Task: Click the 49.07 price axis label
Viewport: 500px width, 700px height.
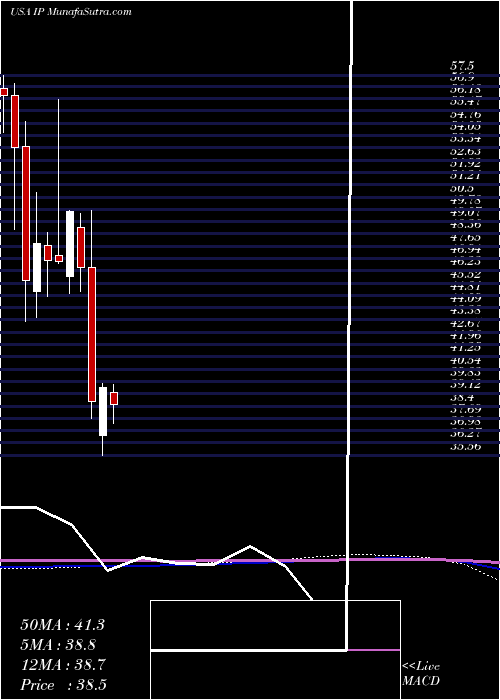Action: tap(465, 213)
